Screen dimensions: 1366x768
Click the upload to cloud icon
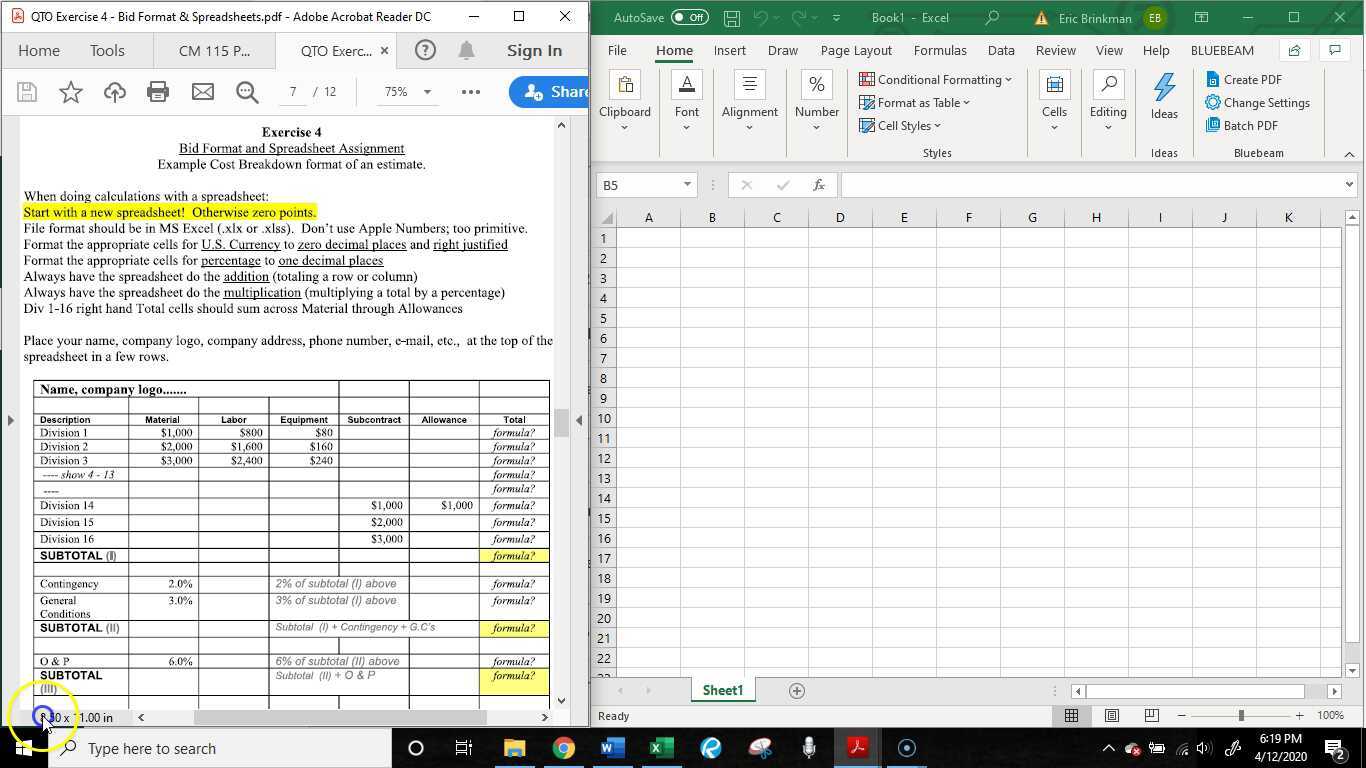click(x=115, y=92)
